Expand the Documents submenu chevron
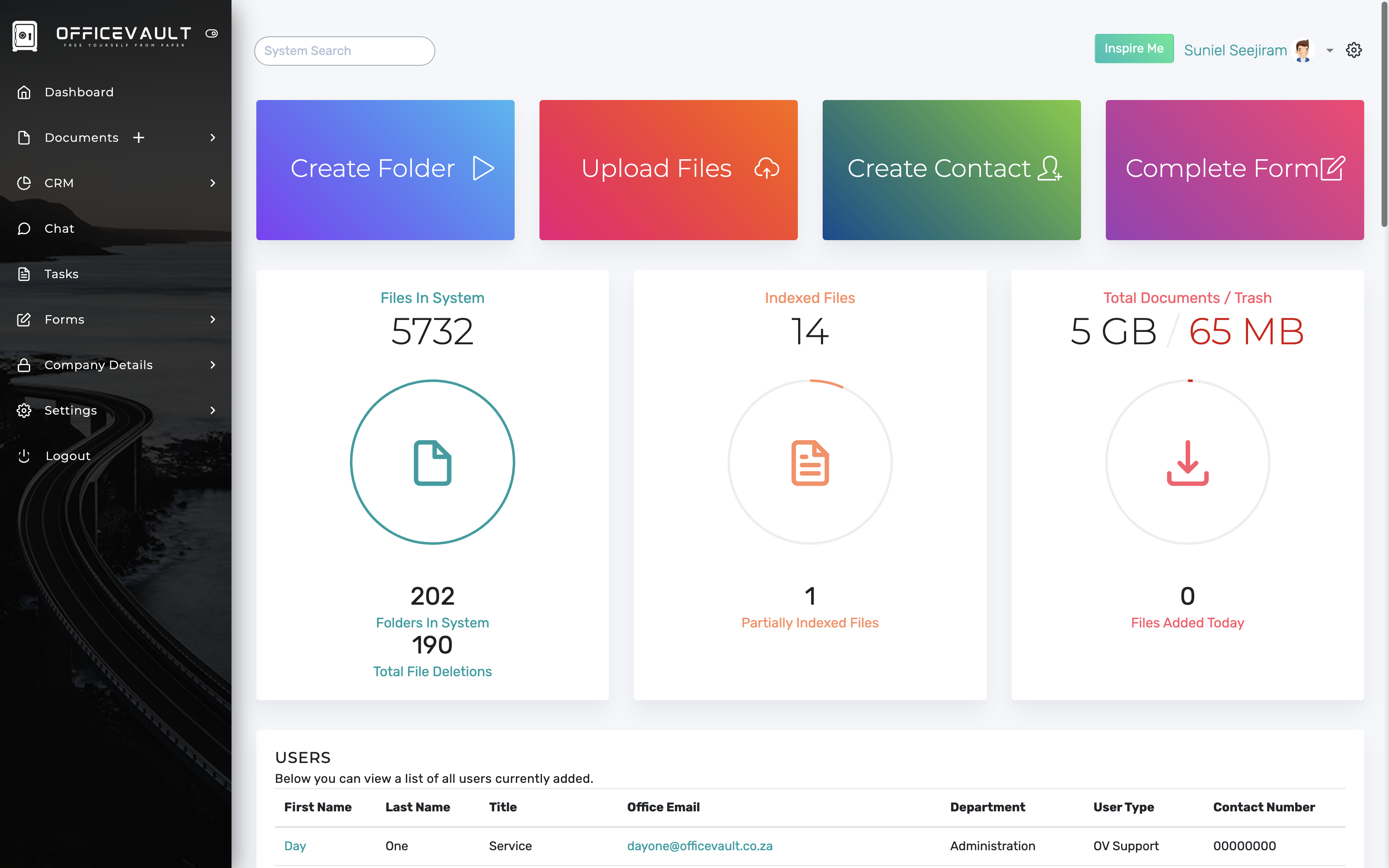This screenshot has width=1389, height=868. pyautogui.click(x=212, y=138)
